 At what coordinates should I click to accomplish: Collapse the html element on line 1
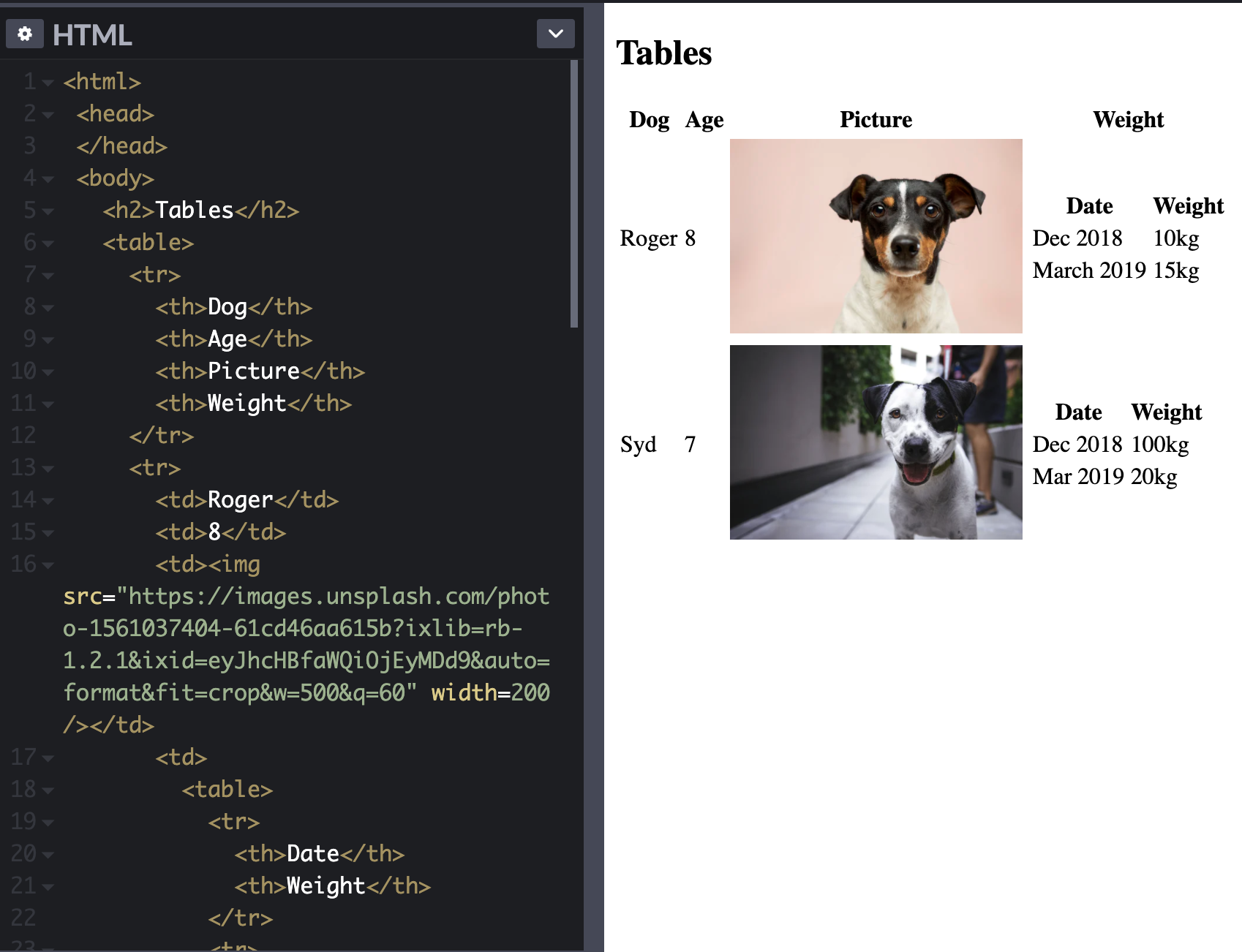pos(47,83)
